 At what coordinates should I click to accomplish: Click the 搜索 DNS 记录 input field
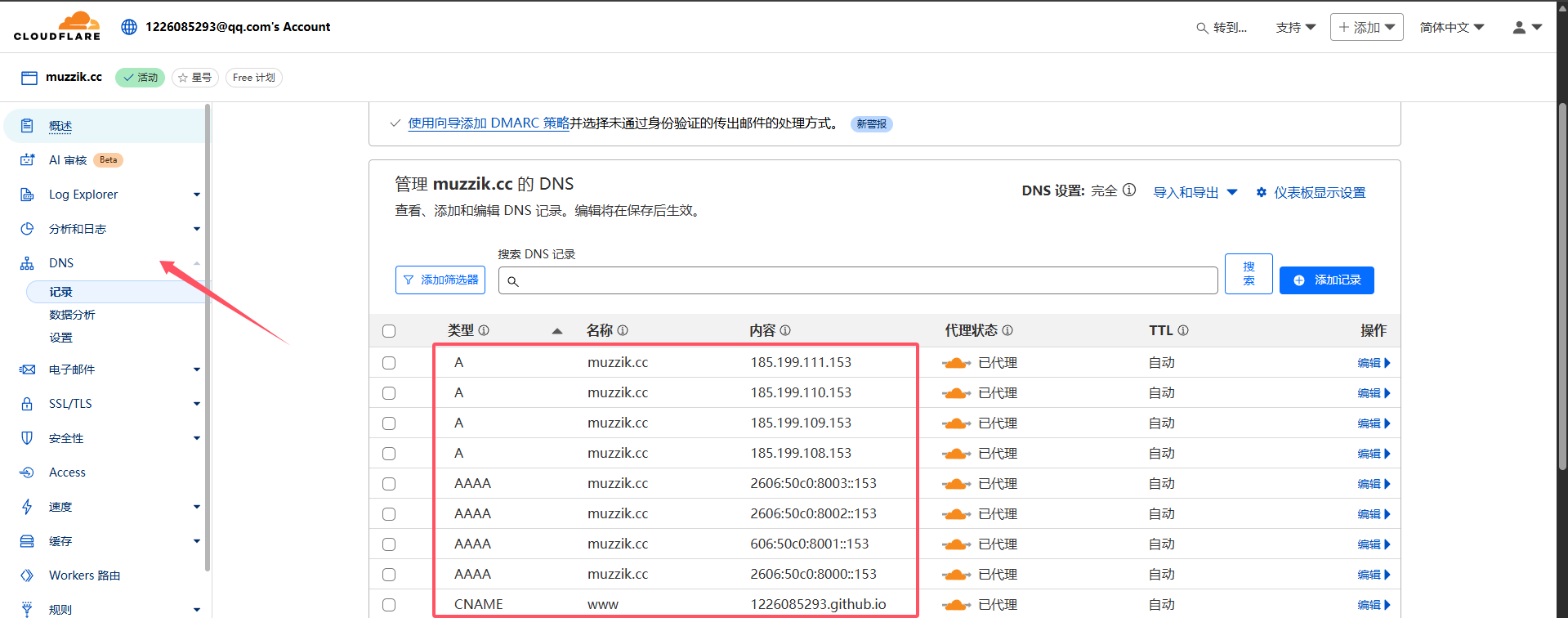click(858, 280)
